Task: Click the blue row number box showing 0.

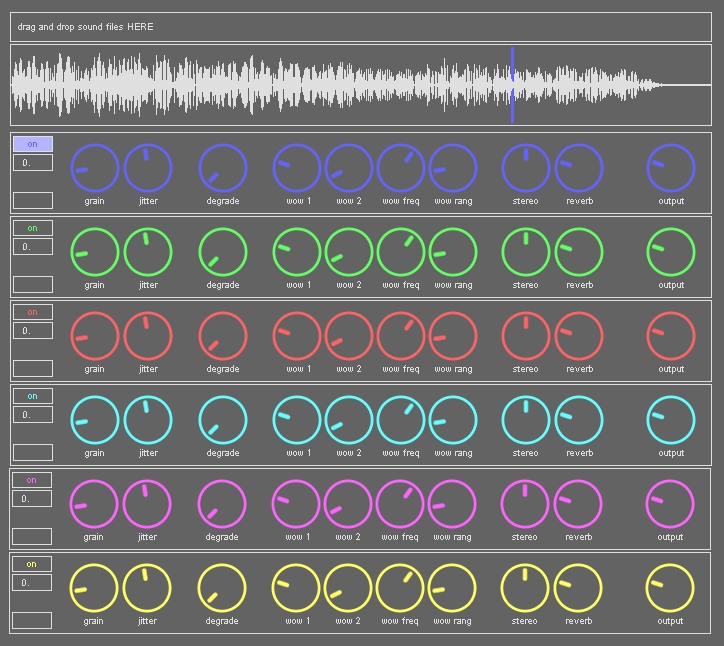Action: 33,163
